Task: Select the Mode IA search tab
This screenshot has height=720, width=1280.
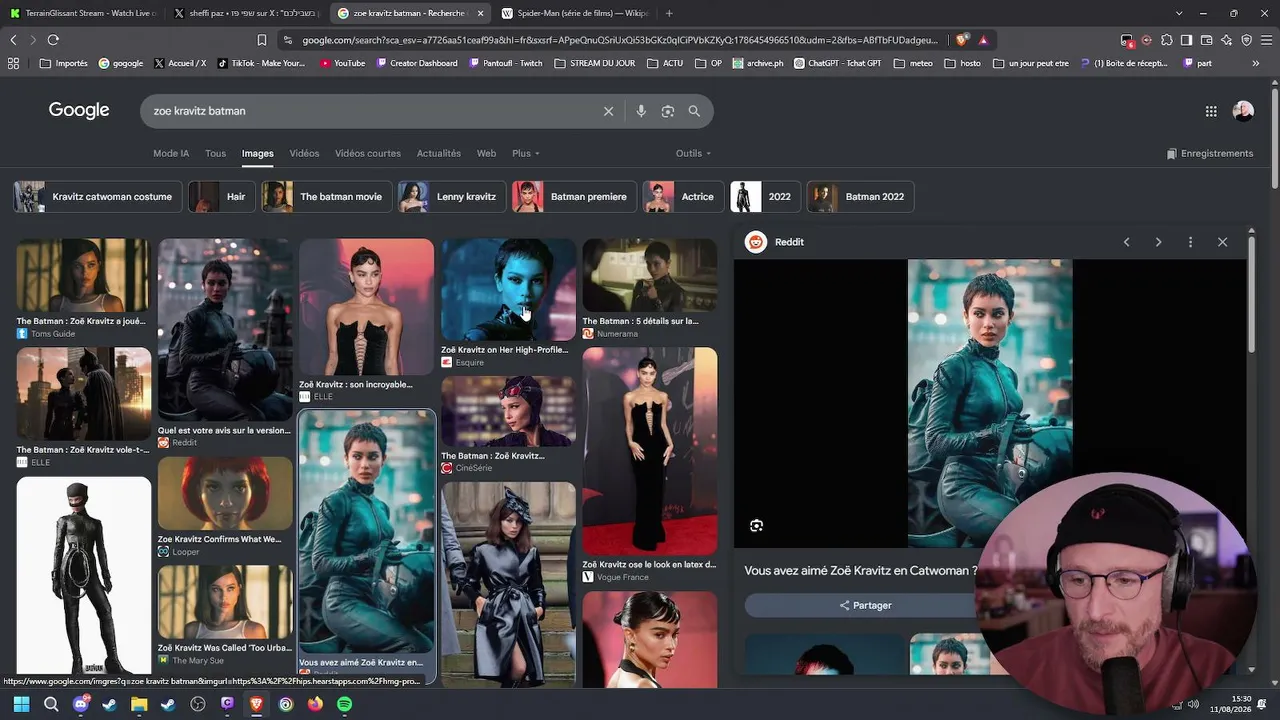Action: (171, 154)
